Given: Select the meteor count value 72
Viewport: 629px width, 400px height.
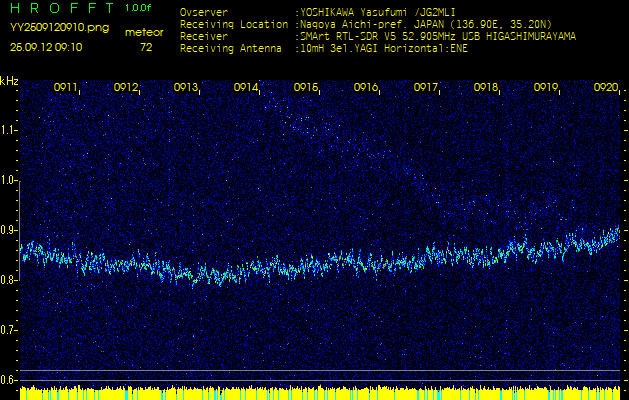Looking at the screenshot, I should [146, 47].
